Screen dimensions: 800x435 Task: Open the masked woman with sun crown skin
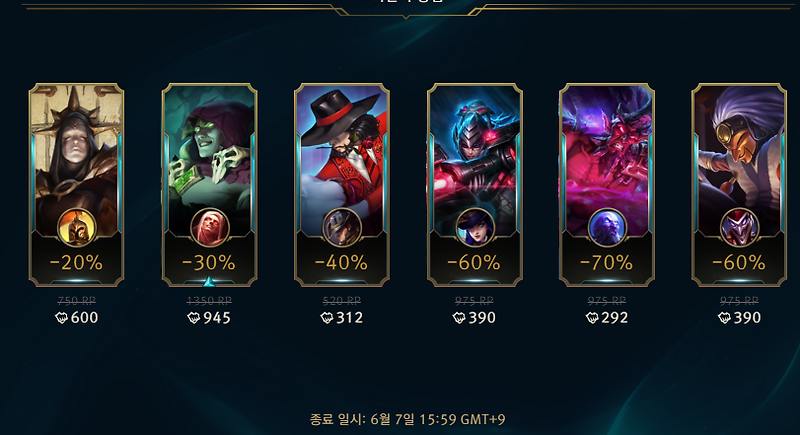[x=77, y=153]
